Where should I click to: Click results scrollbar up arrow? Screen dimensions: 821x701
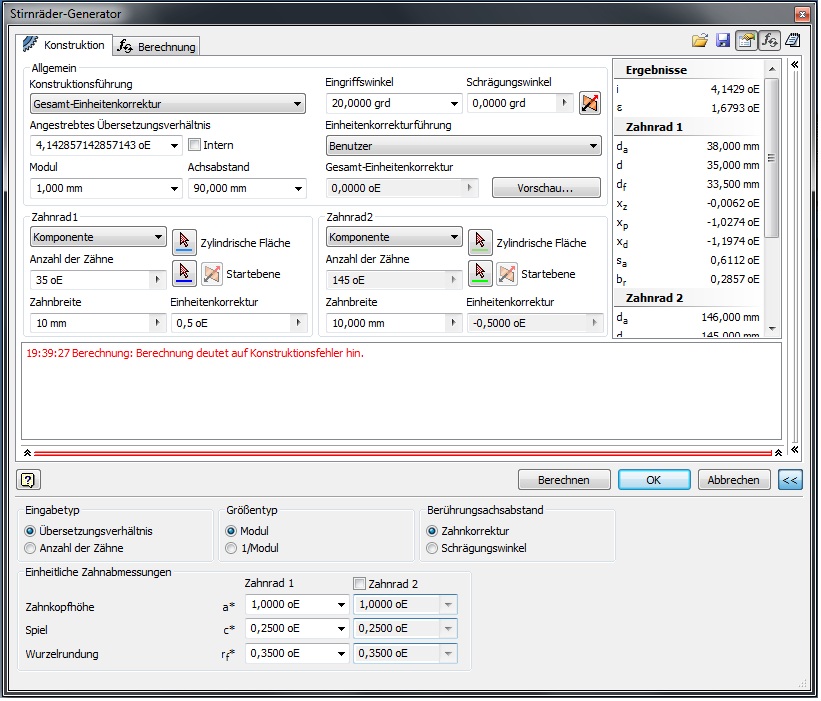(x=774, y=69)
